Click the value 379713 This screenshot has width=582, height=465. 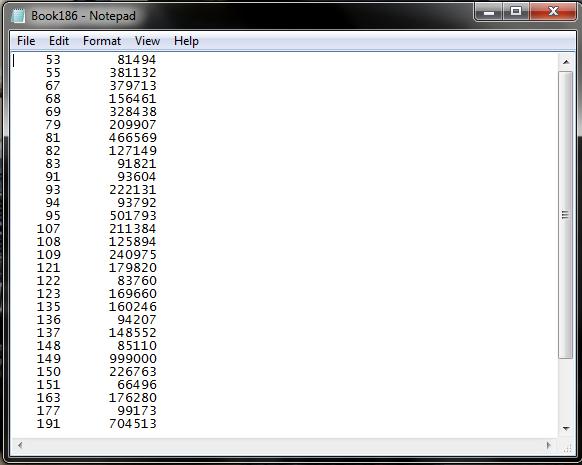pyautogui.click(x=133, y=85)
